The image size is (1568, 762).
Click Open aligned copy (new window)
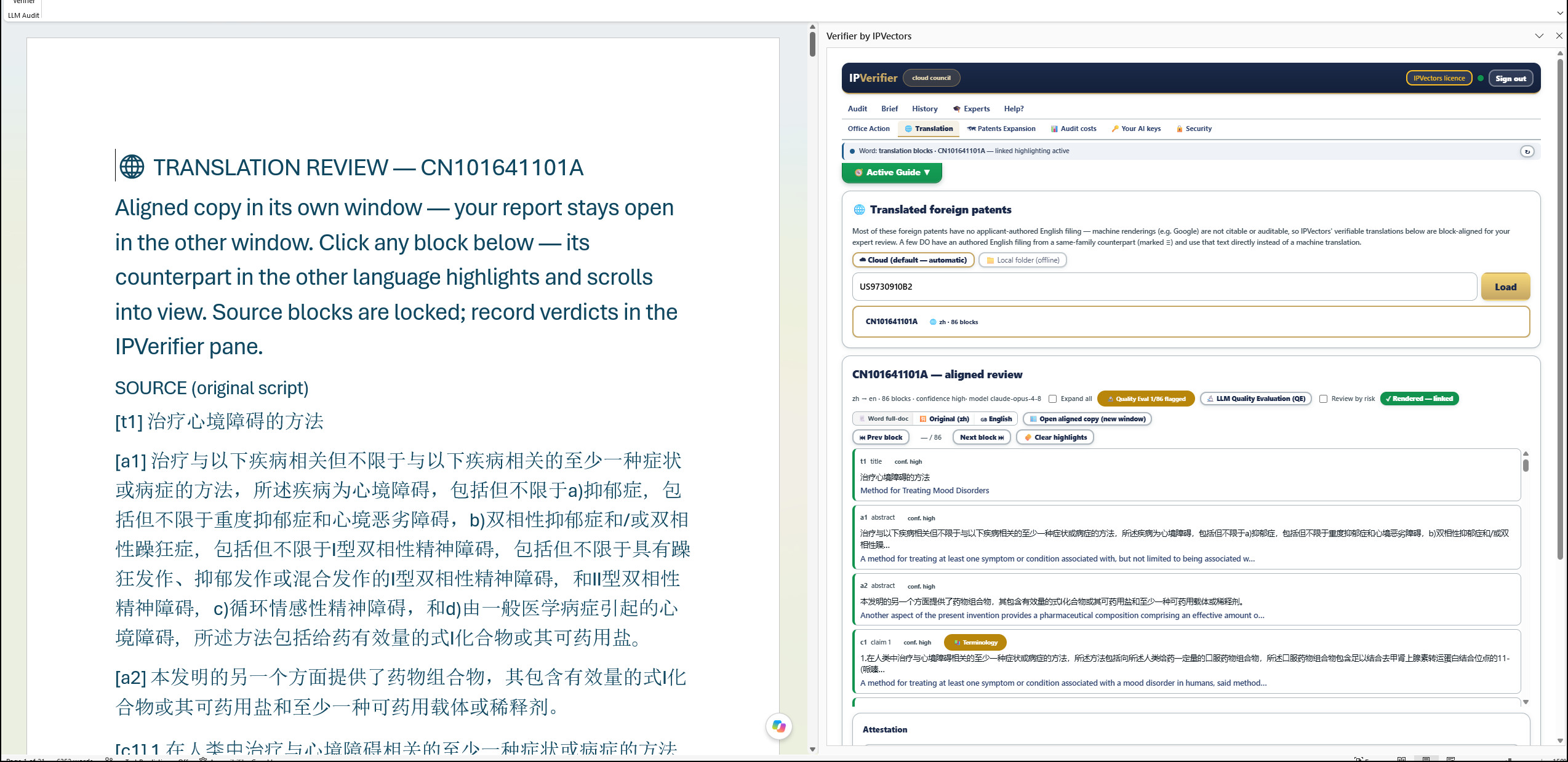(x=1087, y=419)
